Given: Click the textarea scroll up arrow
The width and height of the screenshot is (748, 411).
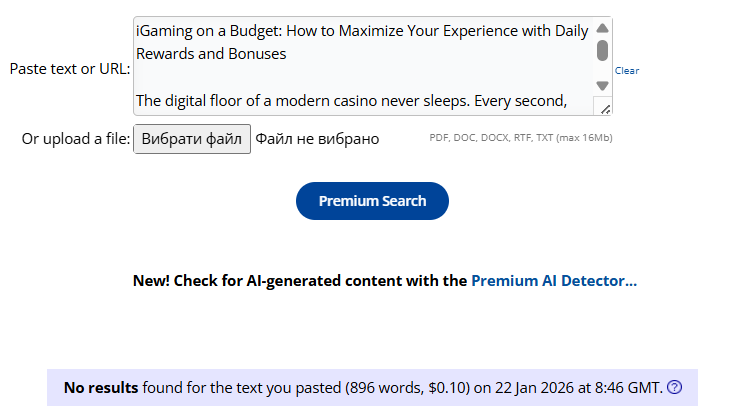Looking at the screenshot, I should (x=602, y=28).
